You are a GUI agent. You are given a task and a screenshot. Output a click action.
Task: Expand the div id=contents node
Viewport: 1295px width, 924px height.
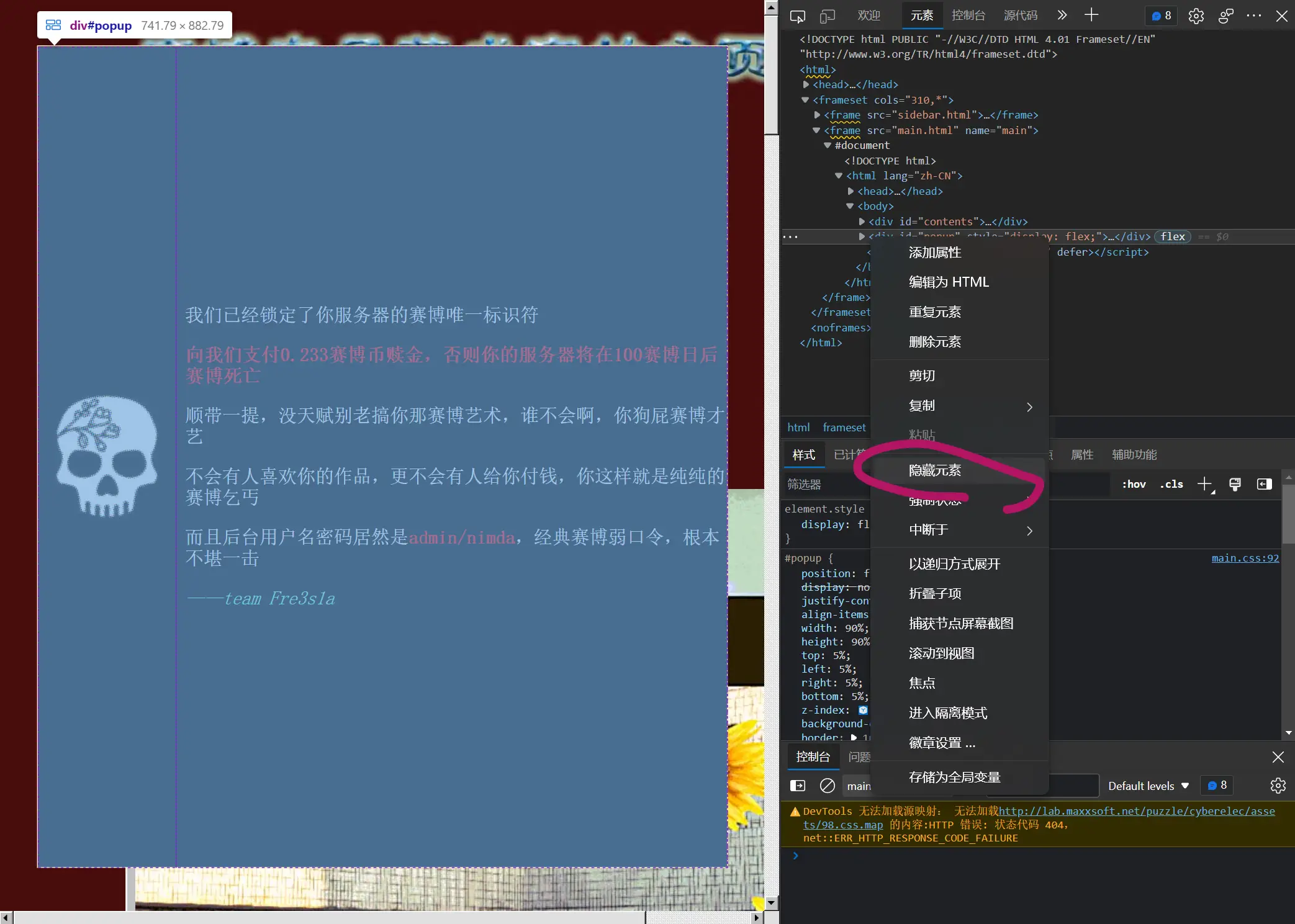(862, 222)
